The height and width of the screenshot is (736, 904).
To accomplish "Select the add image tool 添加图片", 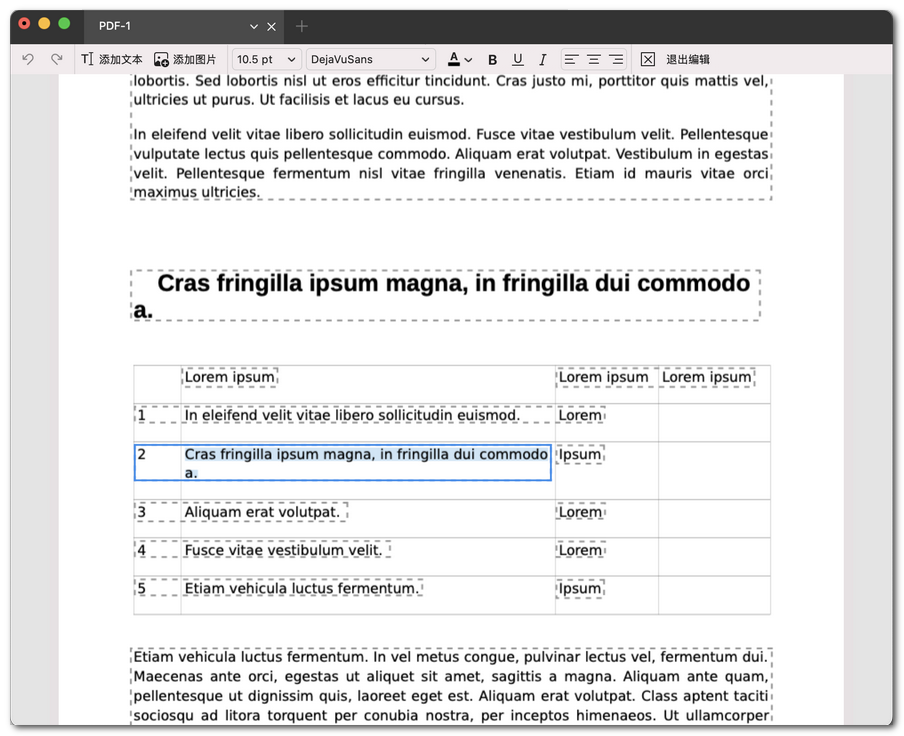I will (184, 59).
